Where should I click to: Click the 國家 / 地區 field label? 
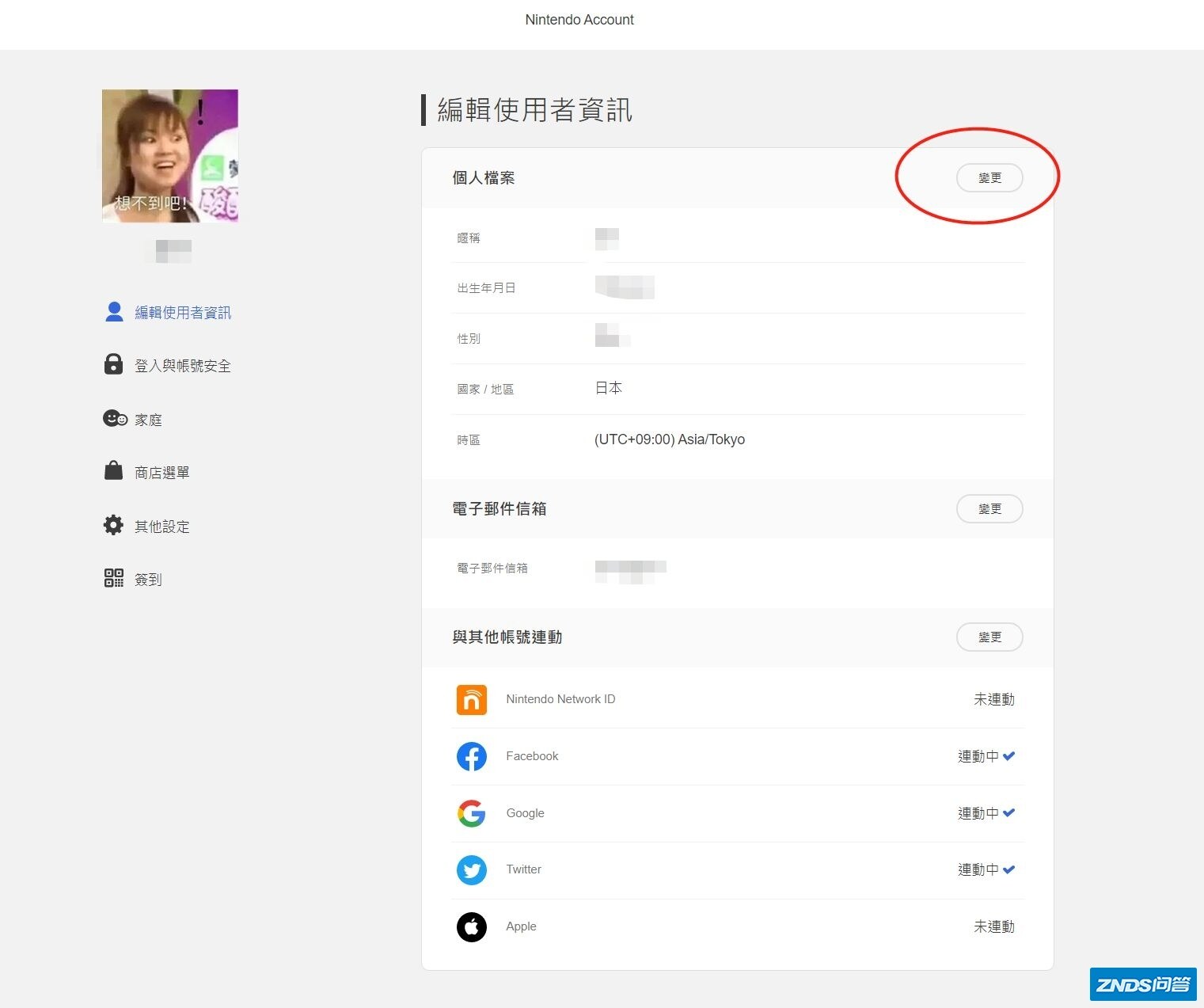click(485, 390)
